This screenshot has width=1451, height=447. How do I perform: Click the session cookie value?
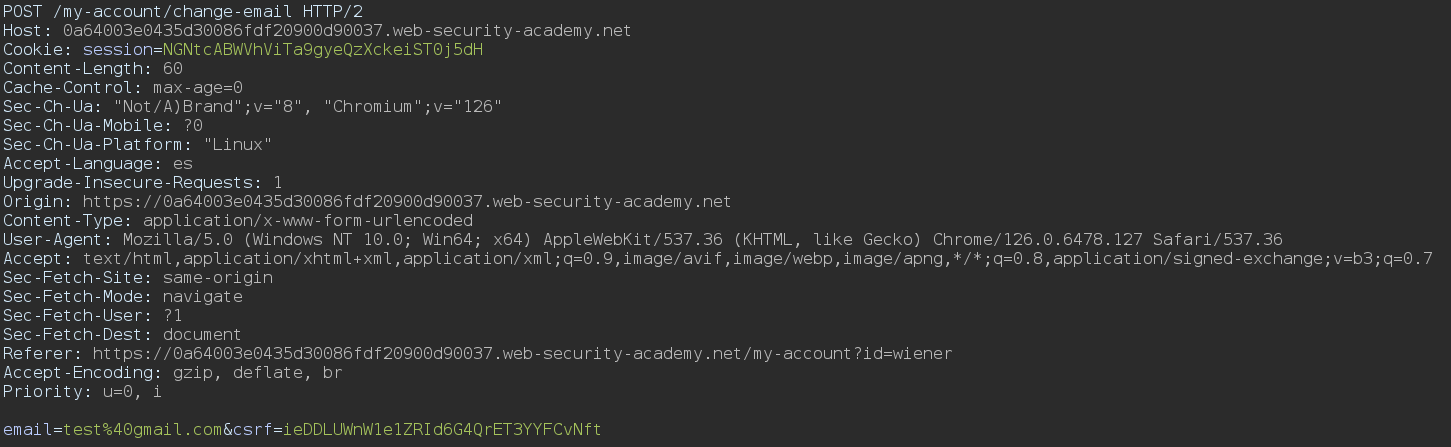(323, 49)
